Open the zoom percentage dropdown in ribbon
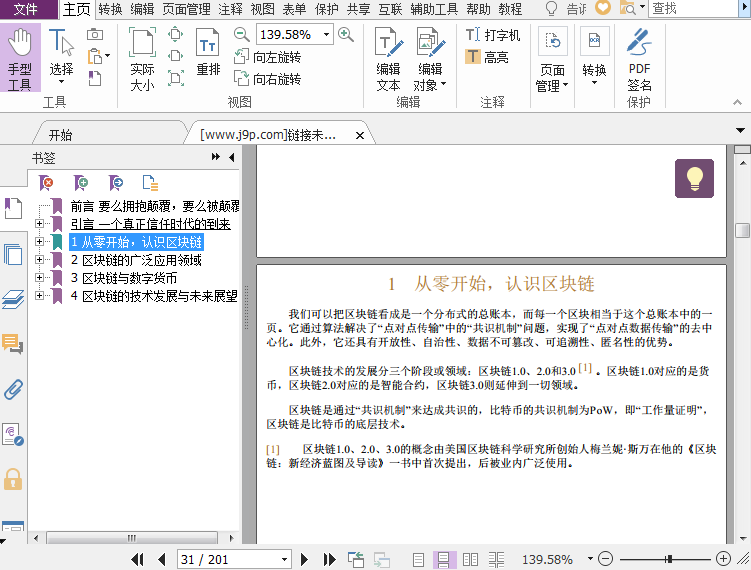 [x=326, y=34]
